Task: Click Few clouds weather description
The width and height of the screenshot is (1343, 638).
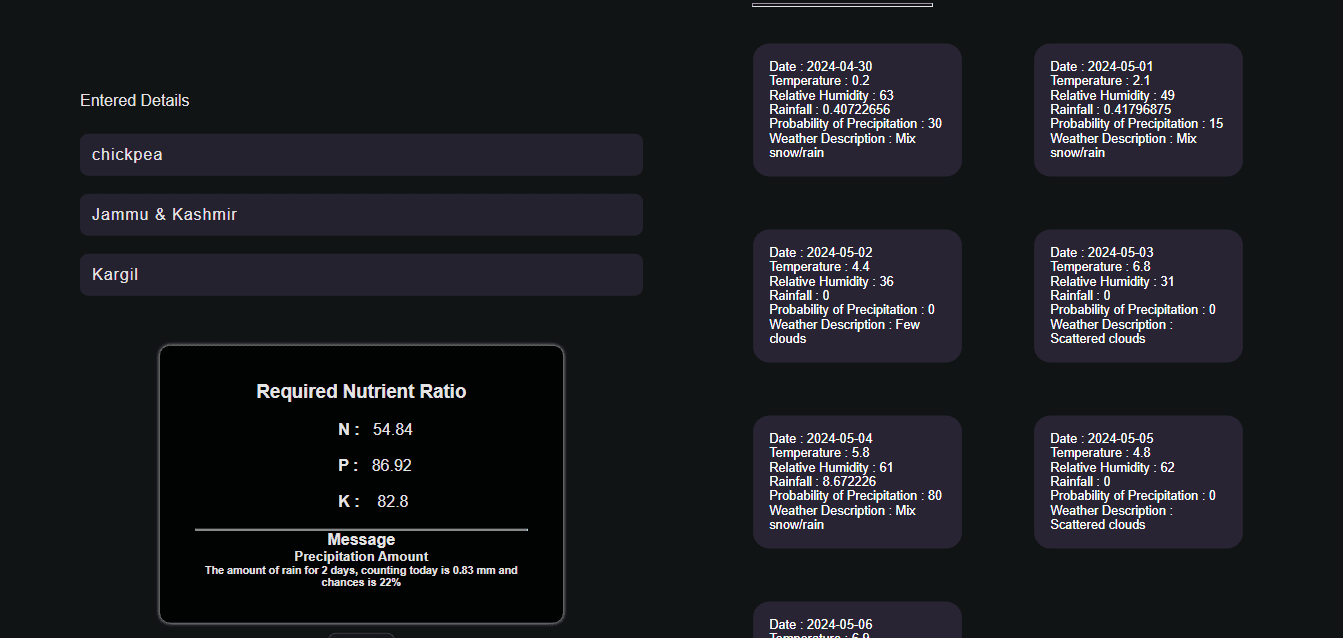Action: click(844, 332)
